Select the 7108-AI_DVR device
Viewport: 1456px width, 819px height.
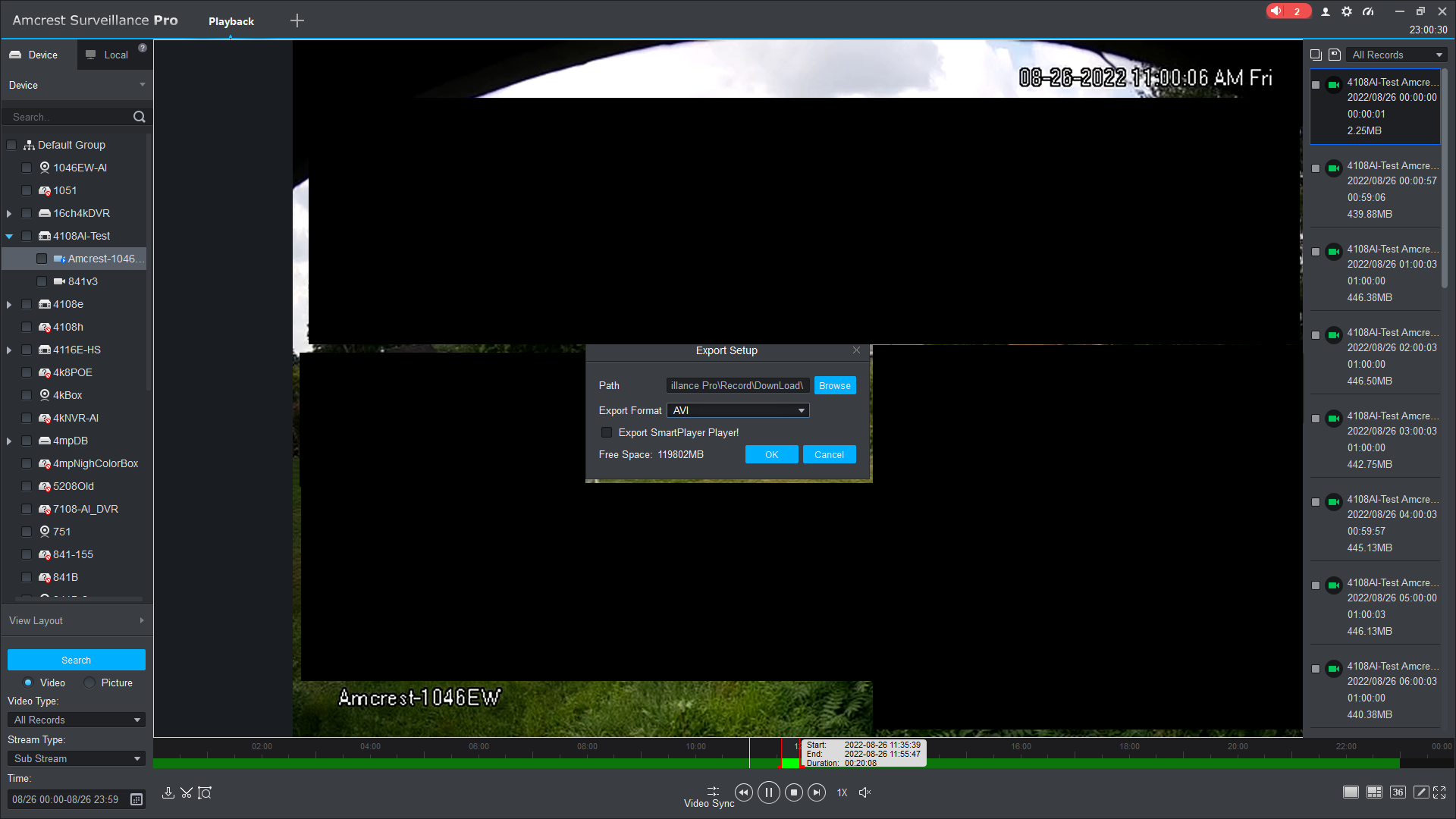pos(86,509)
